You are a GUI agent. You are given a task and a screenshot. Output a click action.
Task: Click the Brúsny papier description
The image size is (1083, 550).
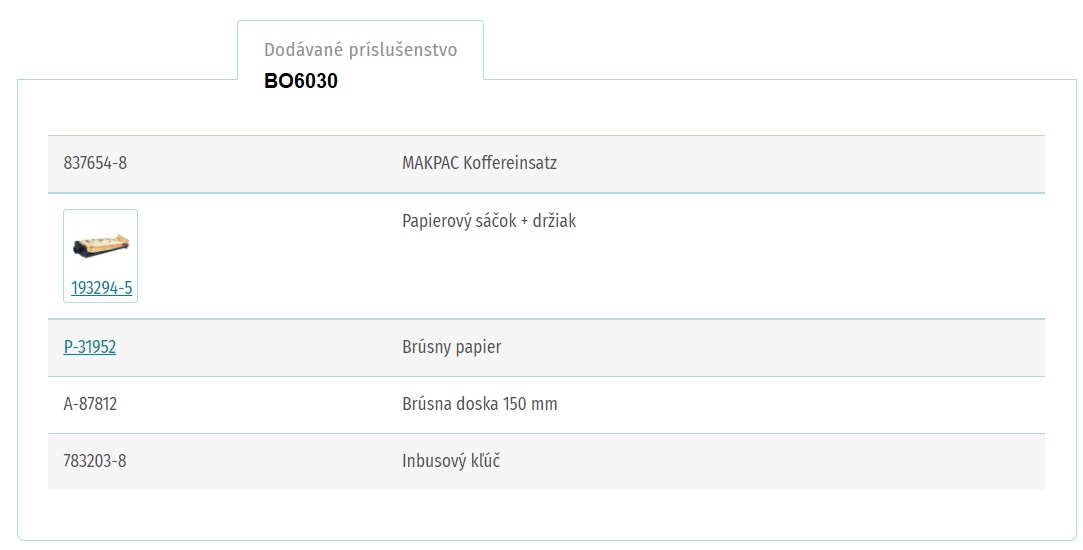pyautogui.click(x=452, y=347)
